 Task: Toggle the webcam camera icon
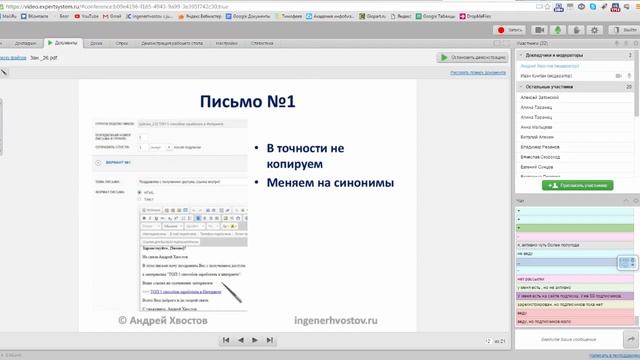pos(540,30)
